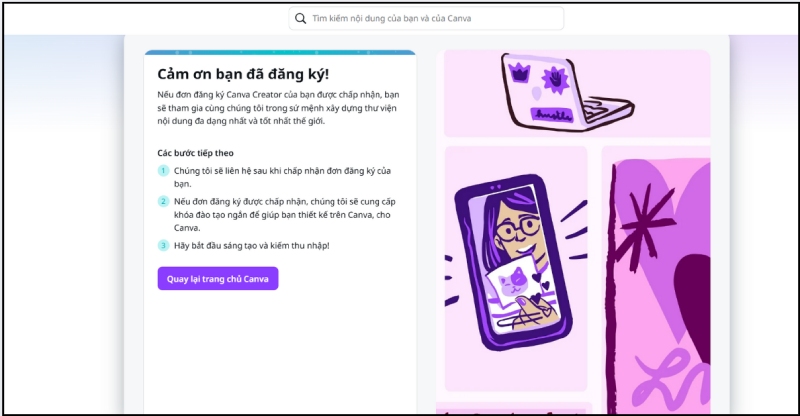Image resolution: width=800 pixels, height=416 pixels.
Task: Click the cat drawing in the phone
Action: [513, 285]
